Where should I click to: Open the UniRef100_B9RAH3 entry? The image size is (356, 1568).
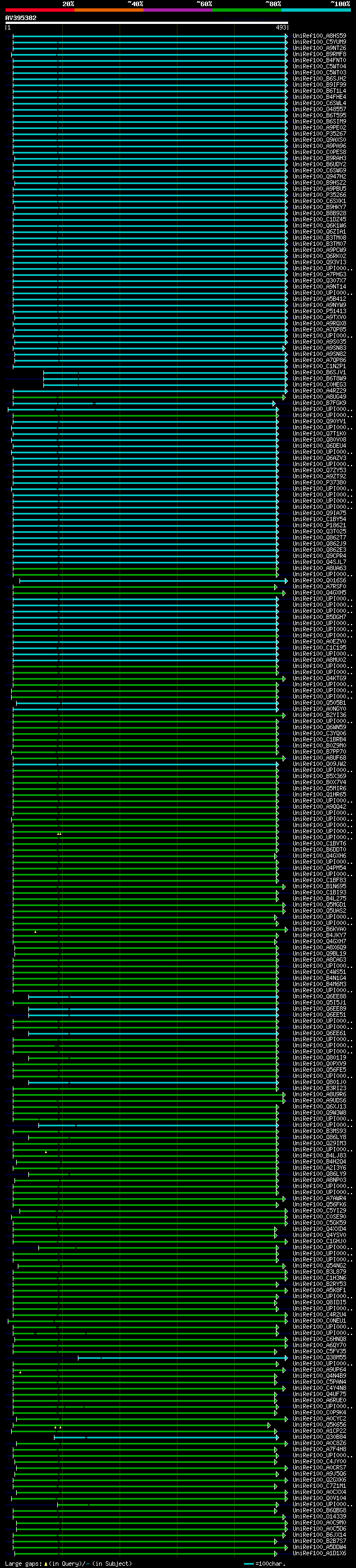coord(319,159)
